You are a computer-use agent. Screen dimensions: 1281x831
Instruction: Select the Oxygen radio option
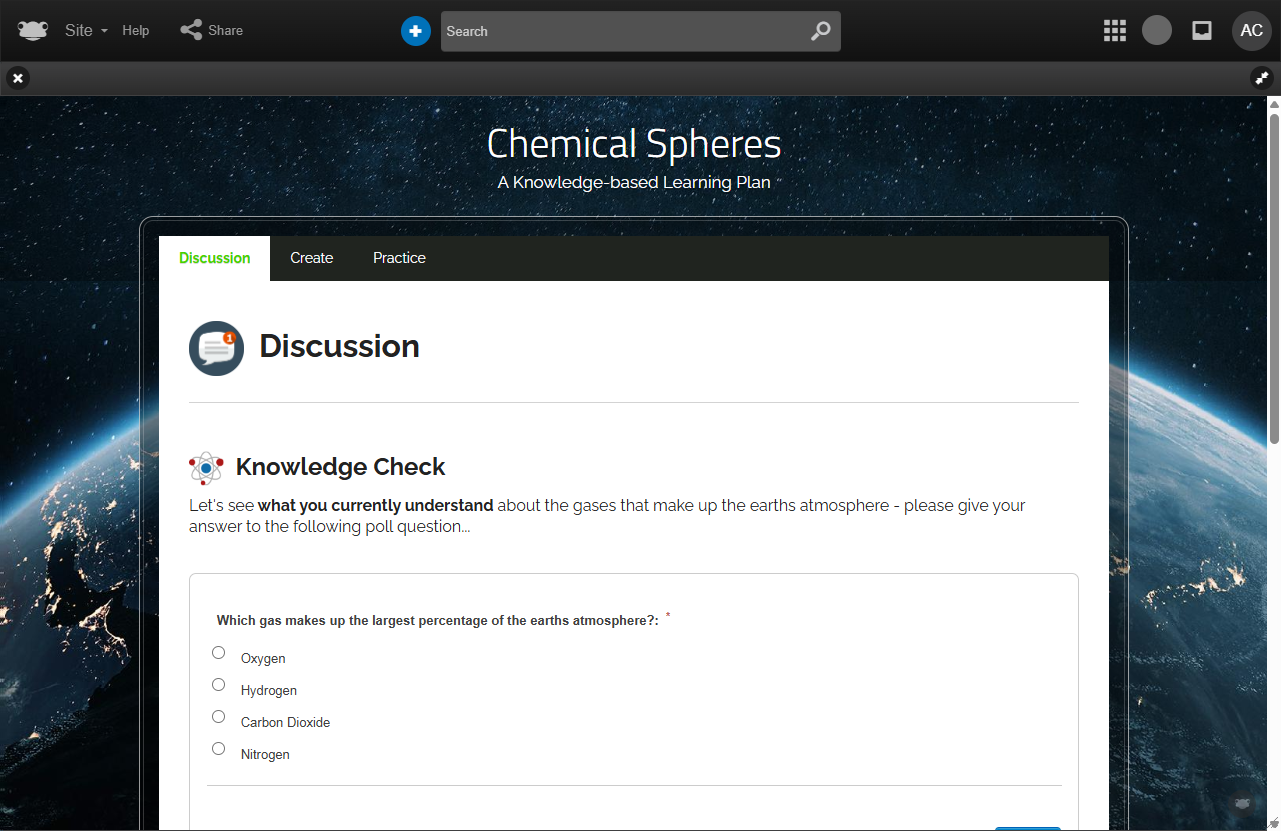219,653
